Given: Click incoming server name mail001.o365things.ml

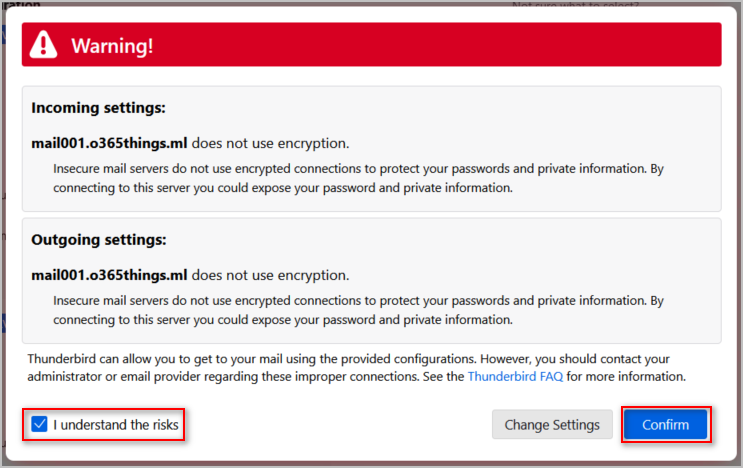Looking at the screenshot, I should 109,143.
